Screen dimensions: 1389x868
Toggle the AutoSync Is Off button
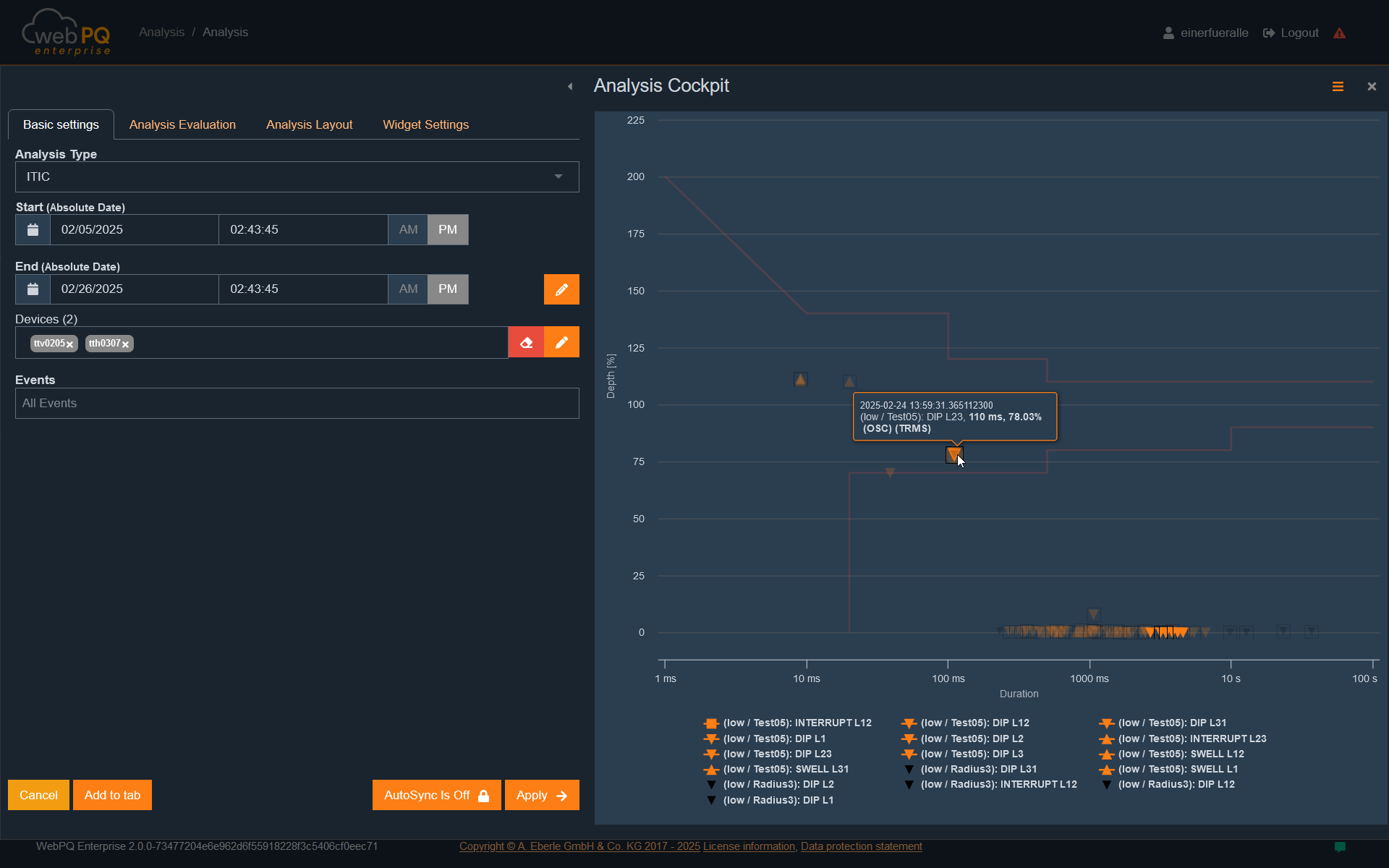(436, 795)
